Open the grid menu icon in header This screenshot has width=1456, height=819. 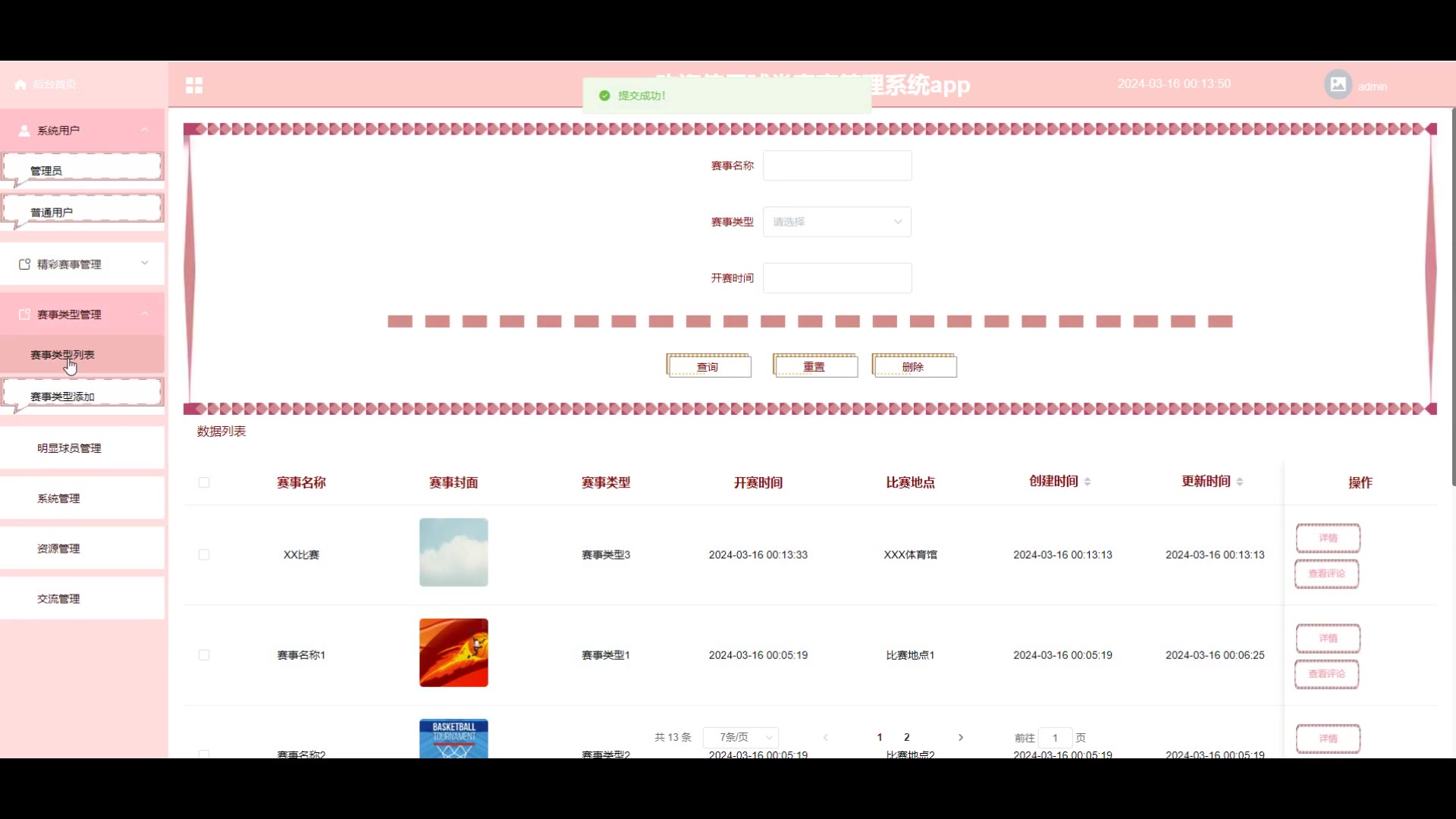[x=194, y=86]
